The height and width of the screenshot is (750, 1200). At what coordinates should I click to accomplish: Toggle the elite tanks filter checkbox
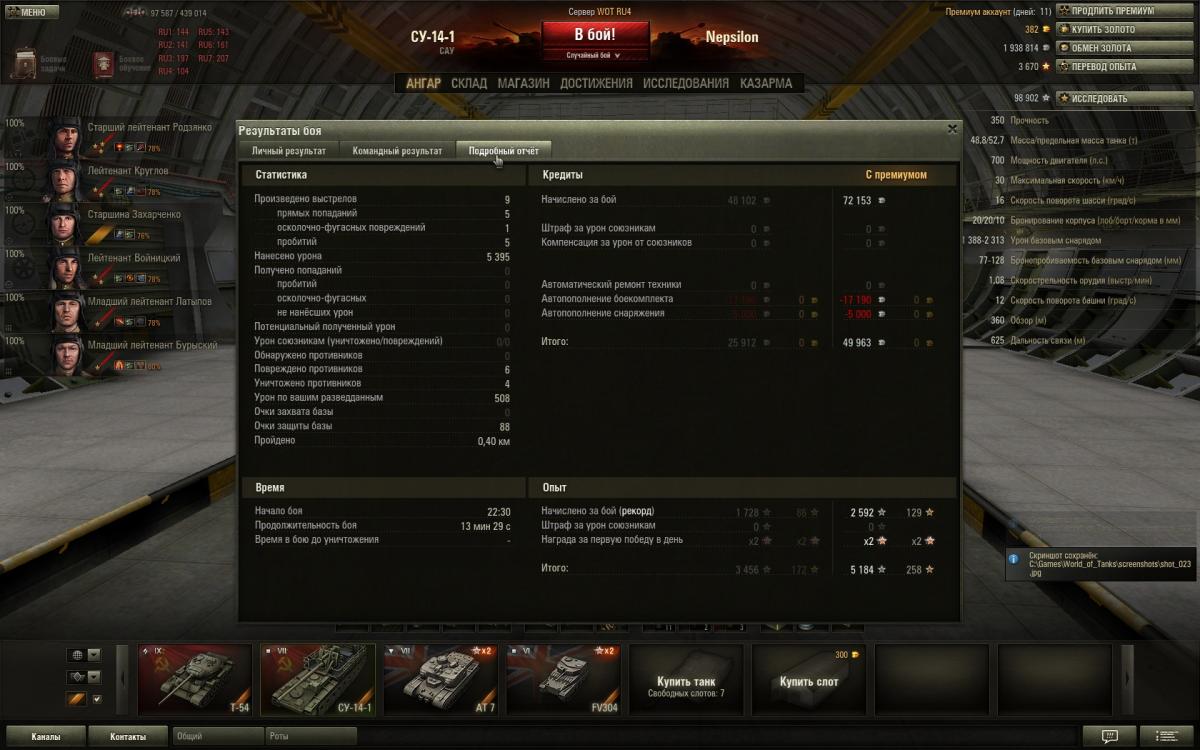pos(97,699)
